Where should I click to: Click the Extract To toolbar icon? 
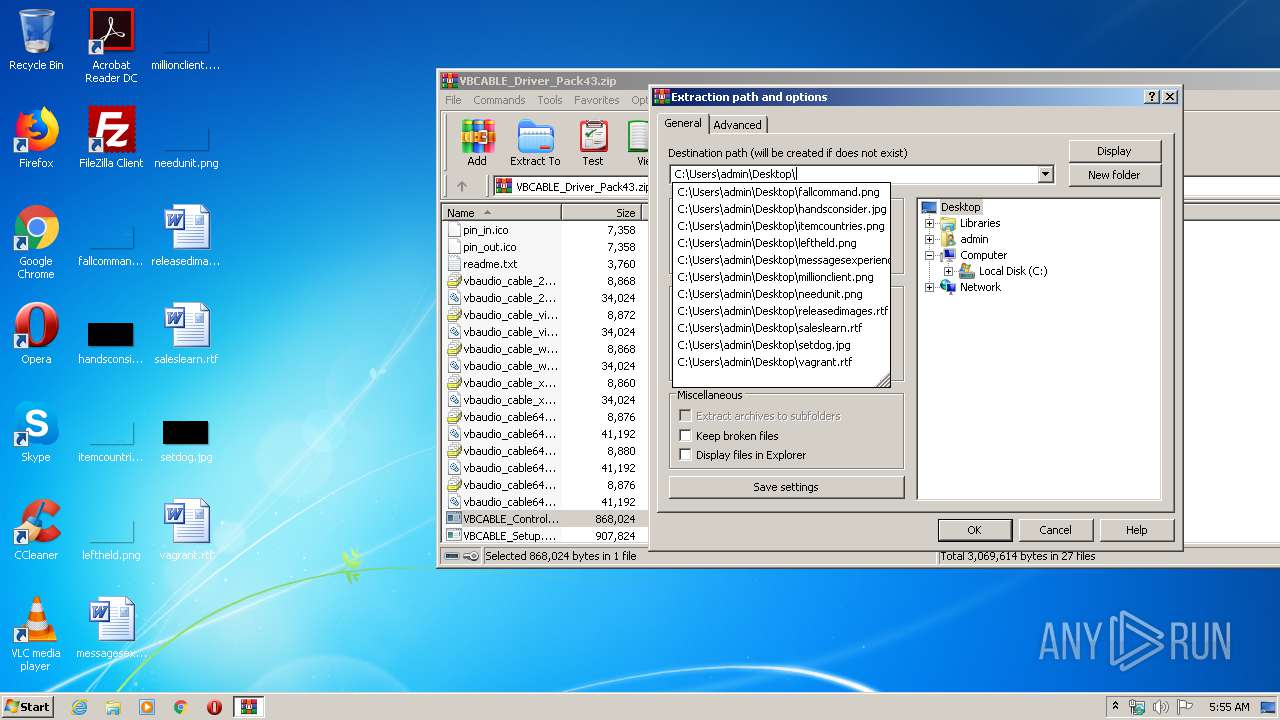coord(535,143)
